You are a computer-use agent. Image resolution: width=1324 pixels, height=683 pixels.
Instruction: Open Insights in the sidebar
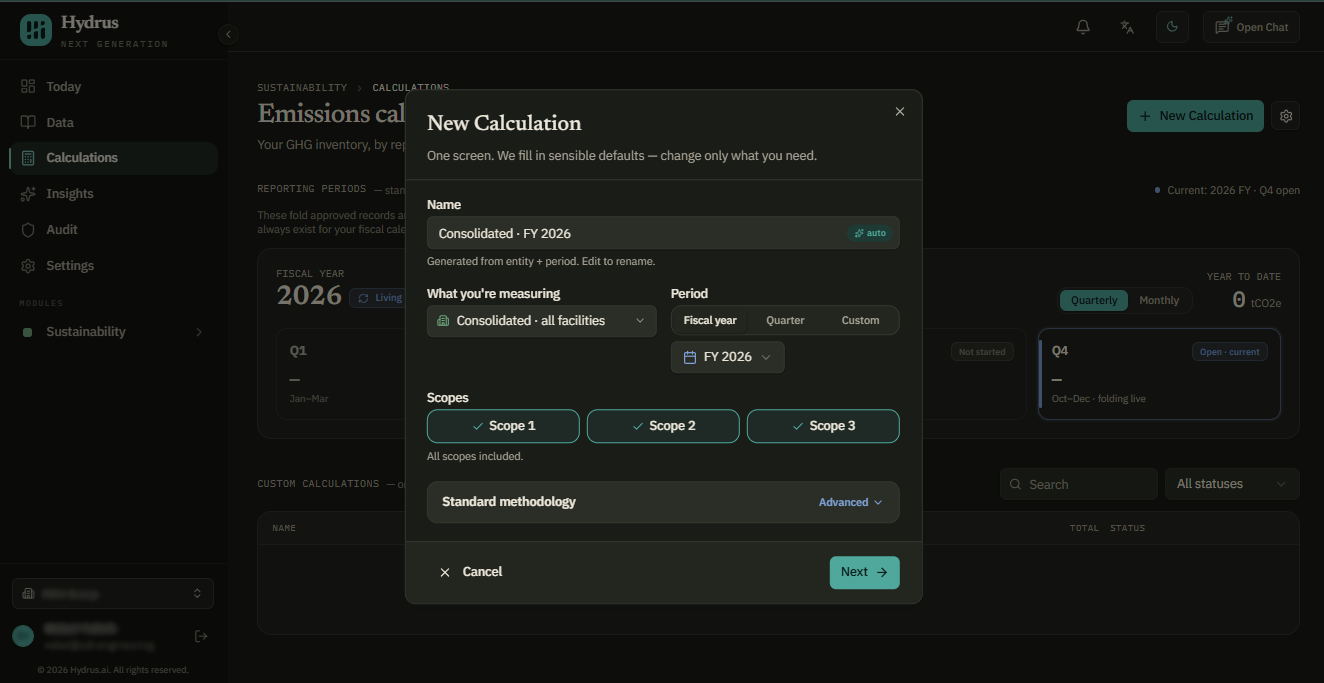113,194
